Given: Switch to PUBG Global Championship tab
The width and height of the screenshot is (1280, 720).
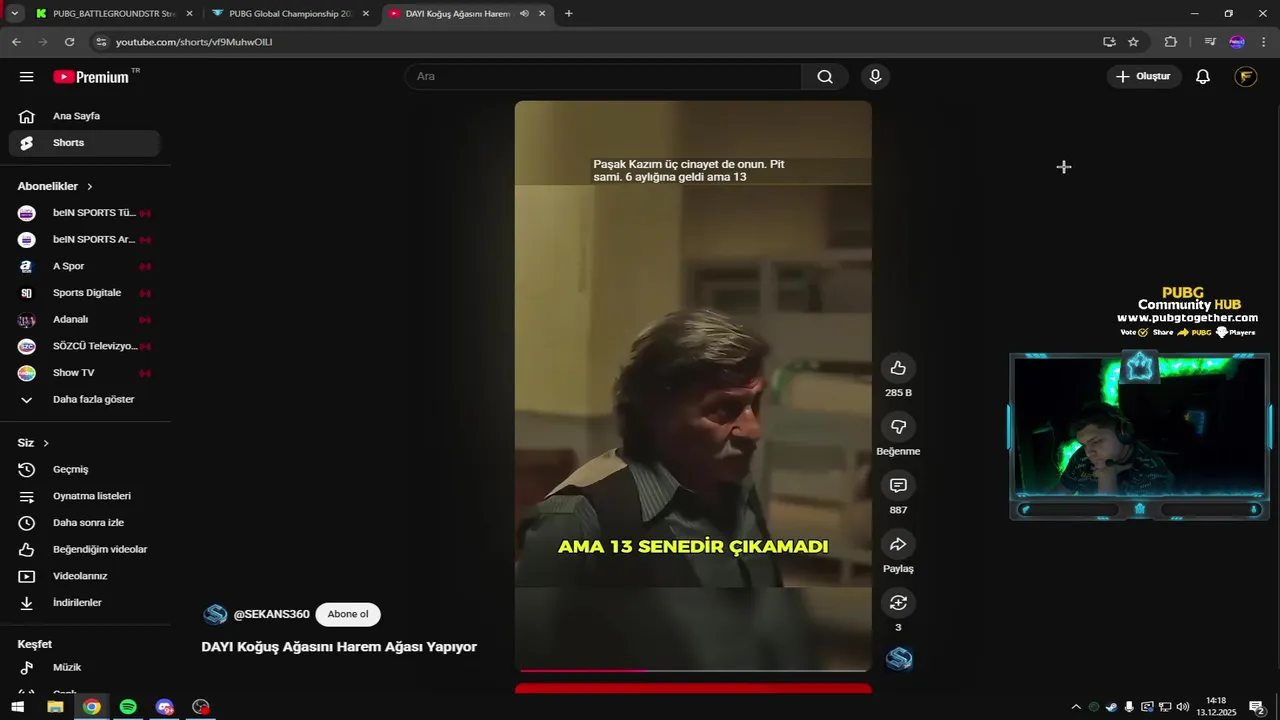Looking at the screenshot, I should click(291, 14).
